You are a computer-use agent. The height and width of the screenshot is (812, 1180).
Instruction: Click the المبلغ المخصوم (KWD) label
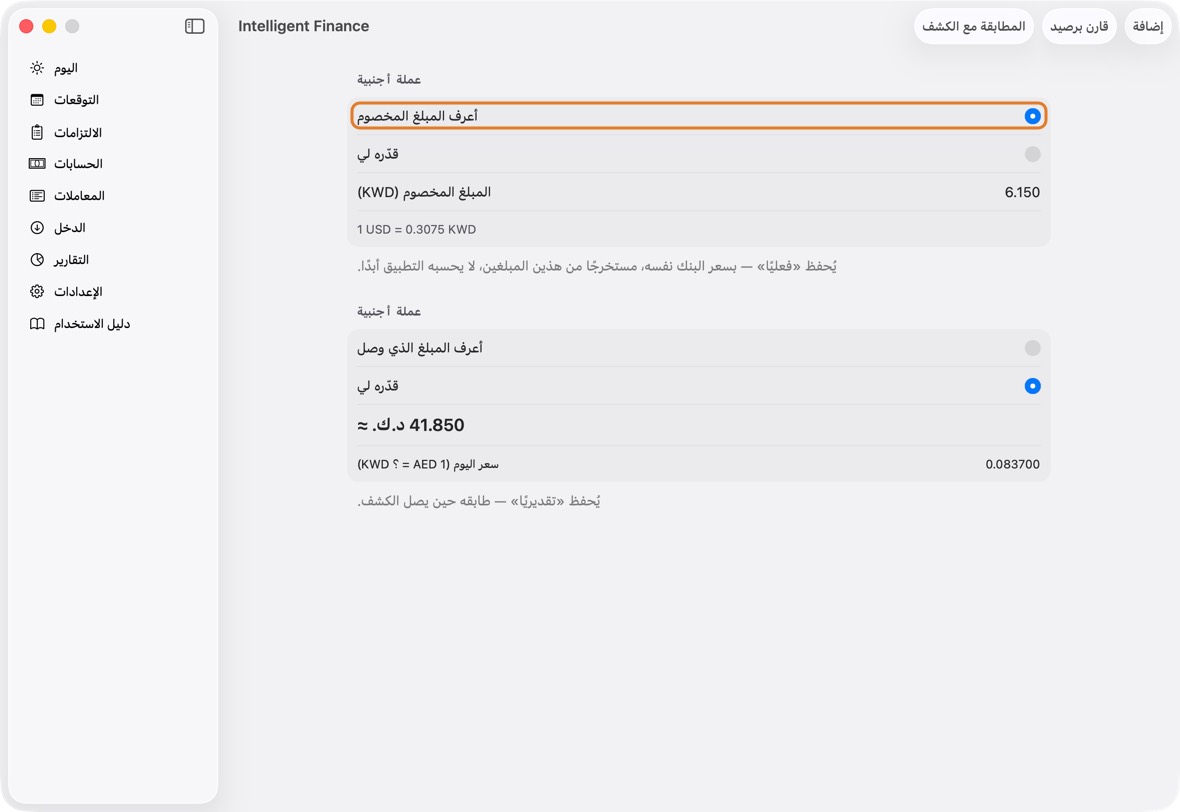tap(424, 193)
